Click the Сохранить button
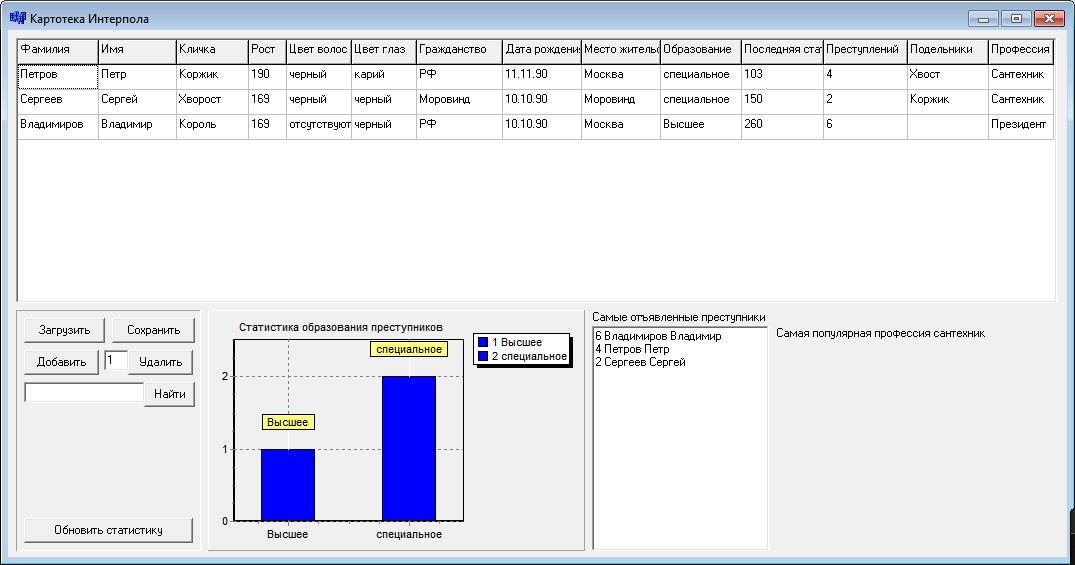This screenshot has width=1075, height=565. pos(154,330)
